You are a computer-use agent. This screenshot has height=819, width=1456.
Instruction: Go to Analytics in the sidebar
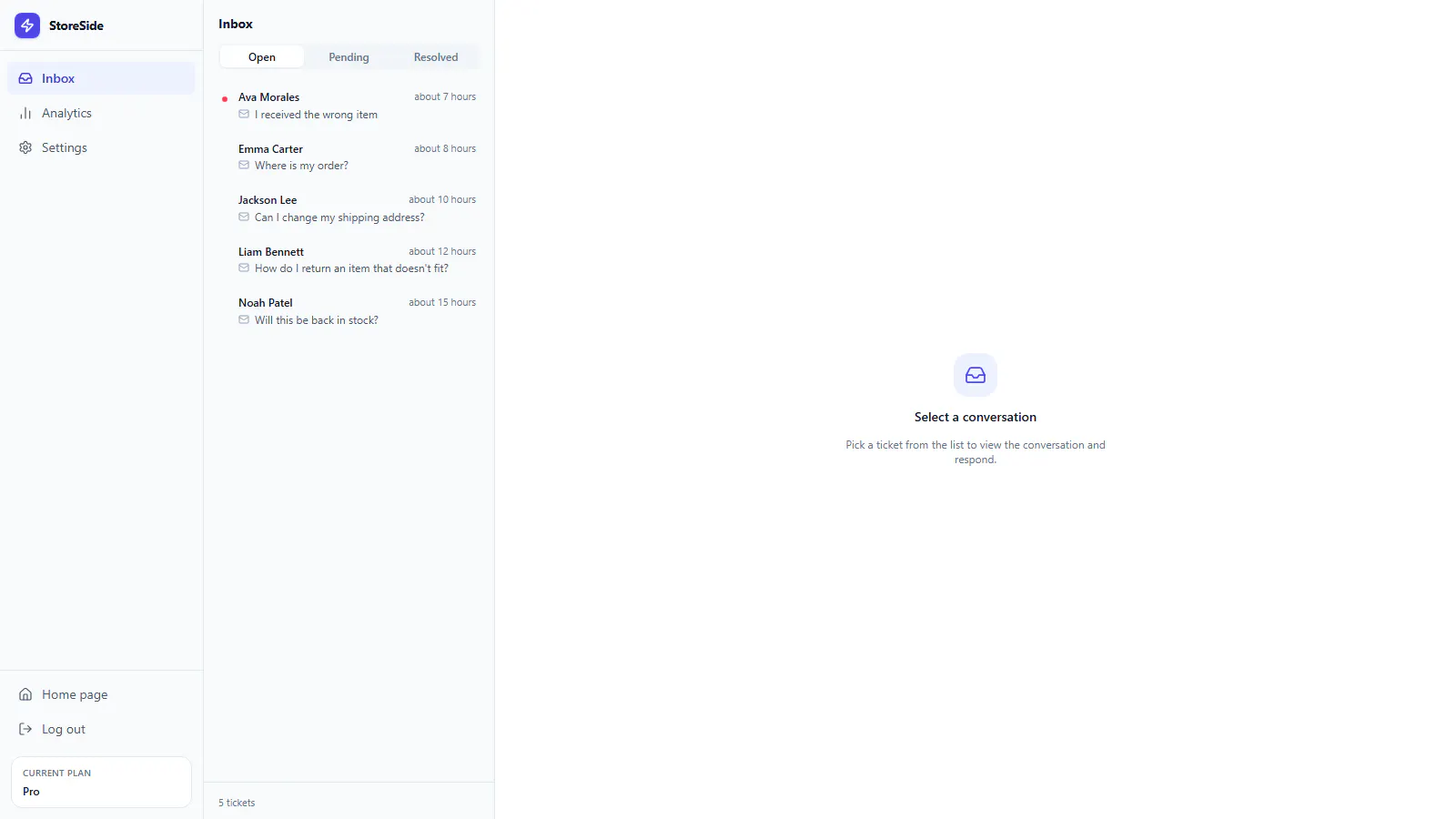click(x=101, y=113)
